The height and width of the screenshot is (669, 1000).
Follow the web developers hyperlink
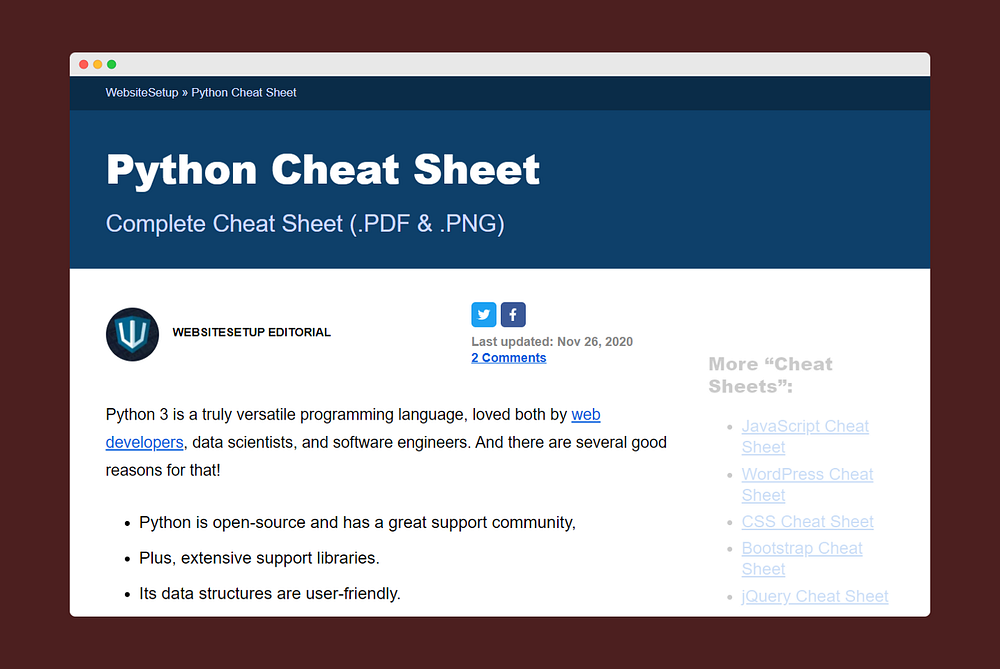pos(585,414)
